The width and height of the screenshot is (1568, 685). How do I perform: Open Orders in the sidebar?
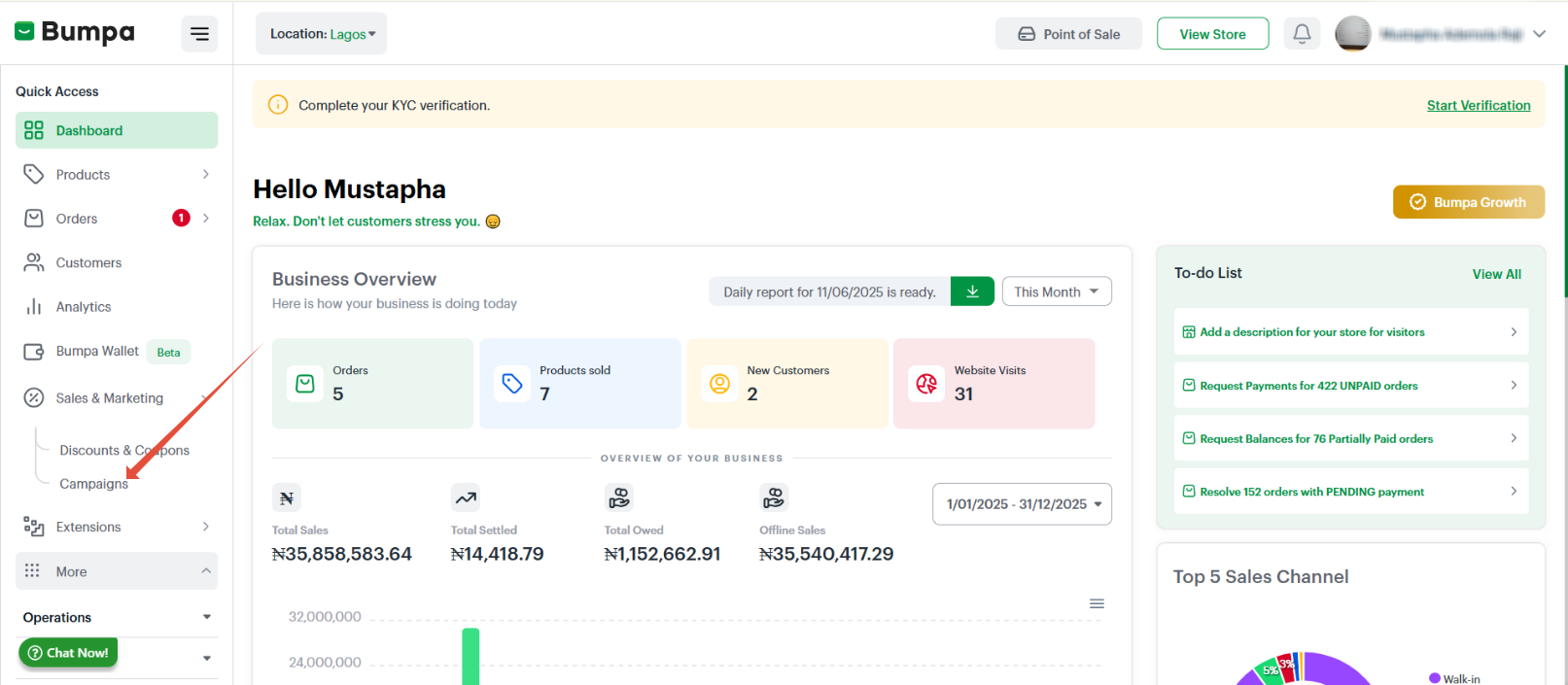[x=77, y=219]
